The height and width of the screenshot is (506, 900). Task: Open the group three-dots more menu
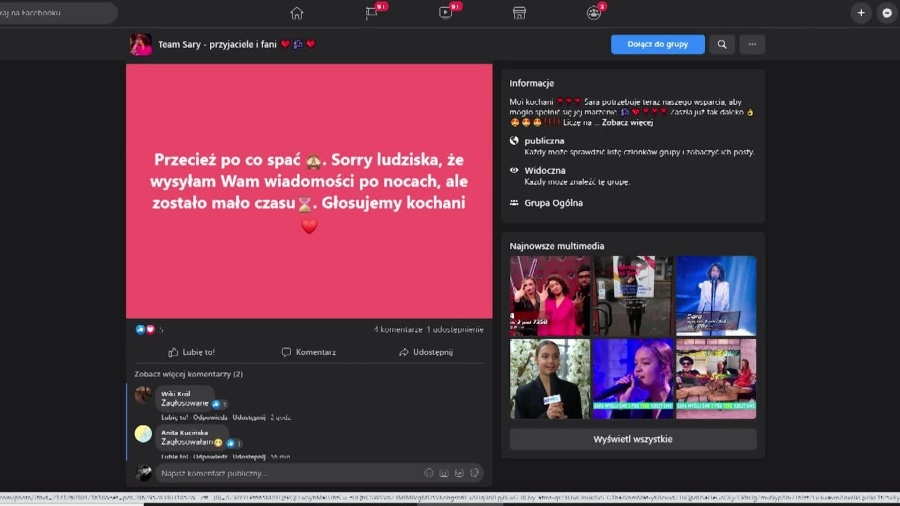click(x=752, y=44)
